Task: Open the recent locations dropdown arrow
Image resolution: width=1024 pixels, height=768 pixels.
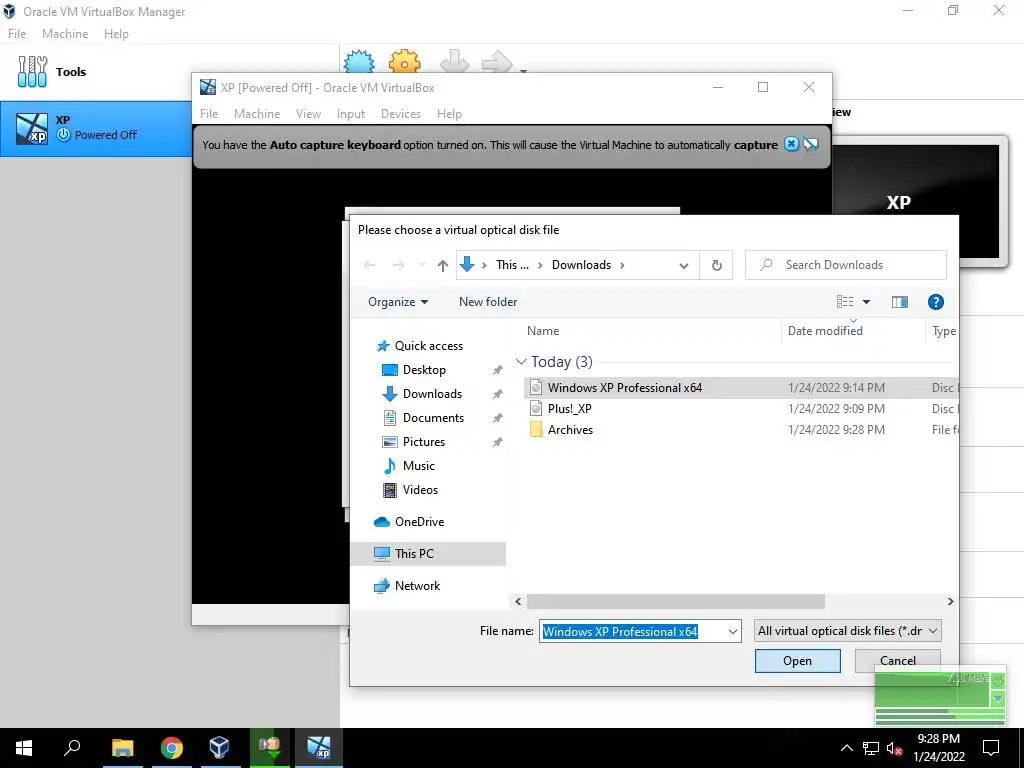Action: 422,265
